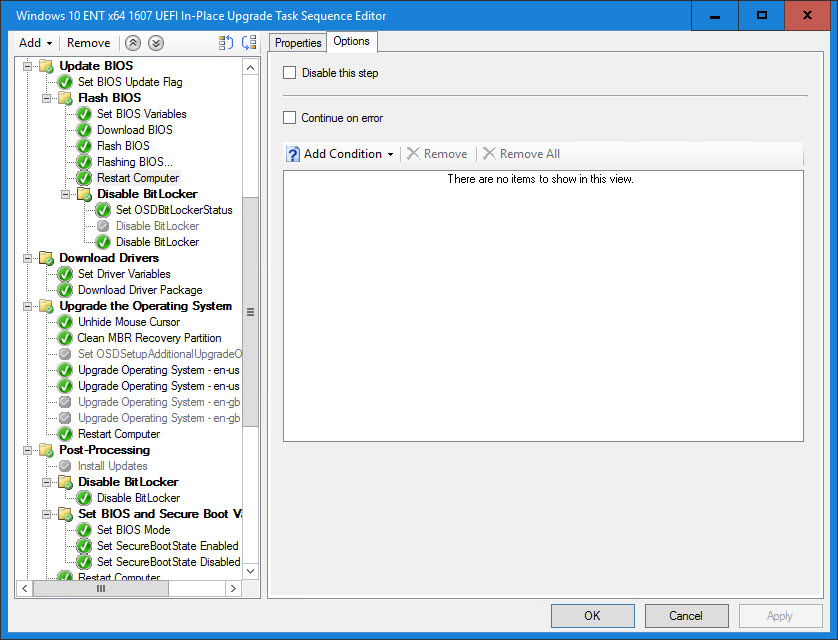This screenshot has width=838, height=640.
Task: Click the grey disabled icon beside Install Updates
Action: coord(65,466)
